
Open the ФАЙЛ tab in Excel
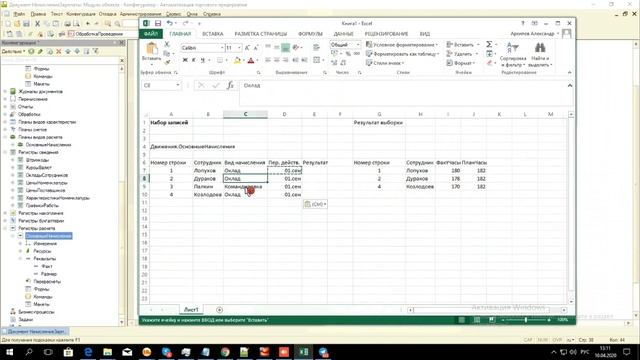point(151,33)
